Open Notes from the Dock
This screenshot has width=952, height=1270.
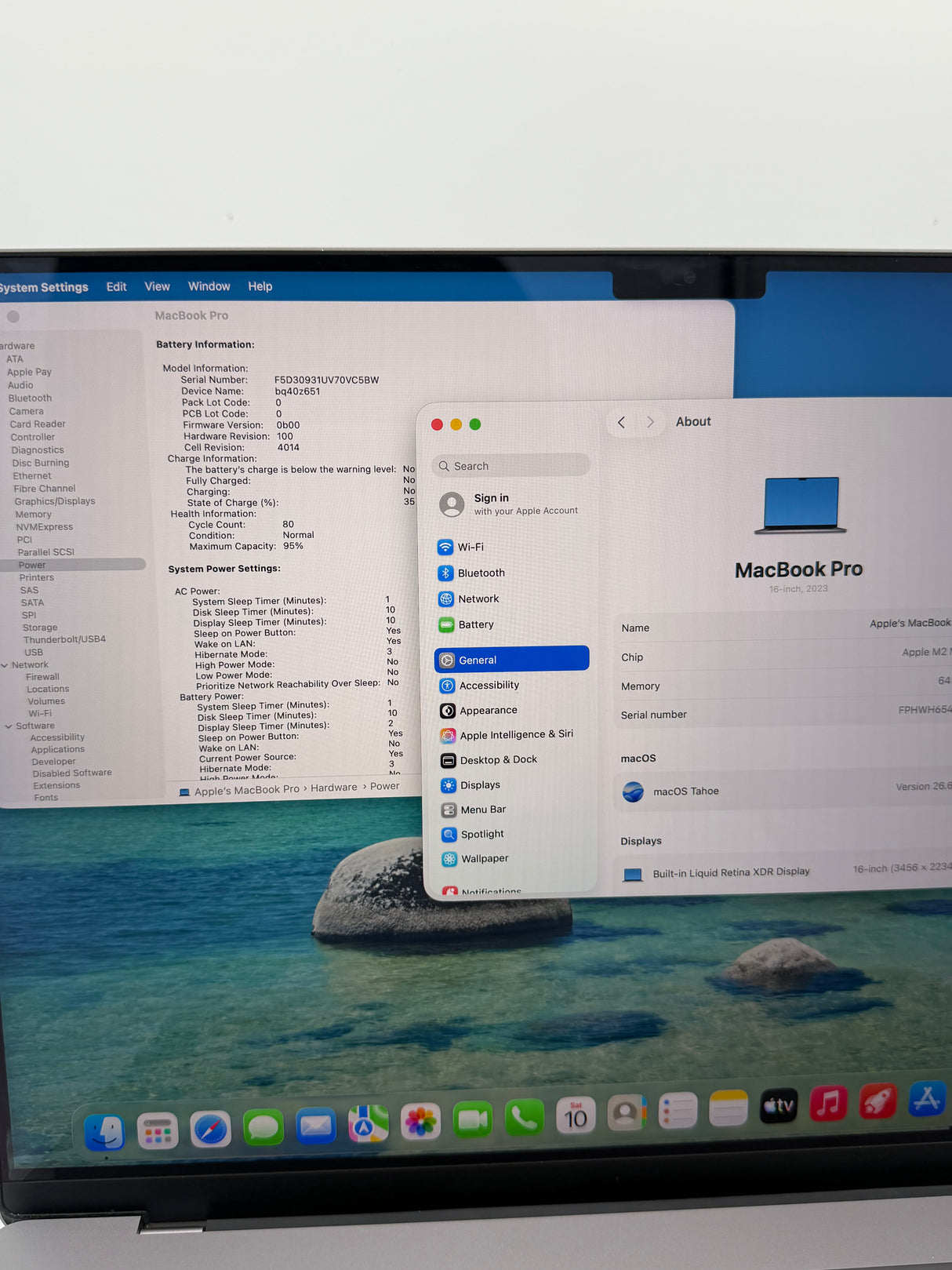729,1108
